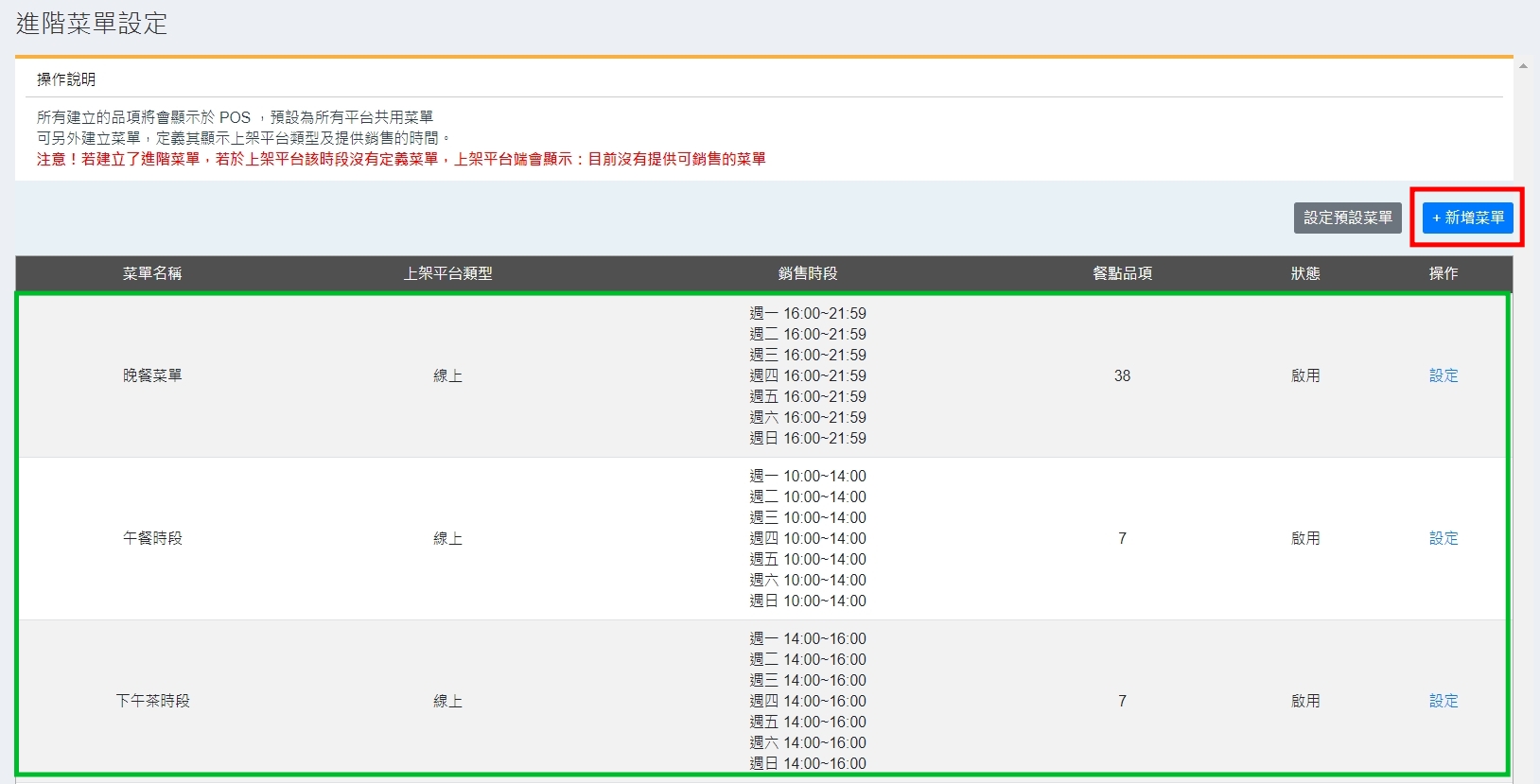Click the '狀態' column header
The height and width of the screenshot is (784, 1540).
click(1304, 273)
